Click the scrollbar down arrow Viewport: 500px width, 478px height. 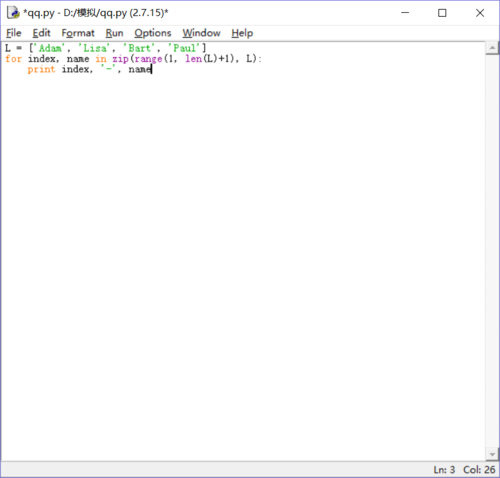click(x=492, y=454)
